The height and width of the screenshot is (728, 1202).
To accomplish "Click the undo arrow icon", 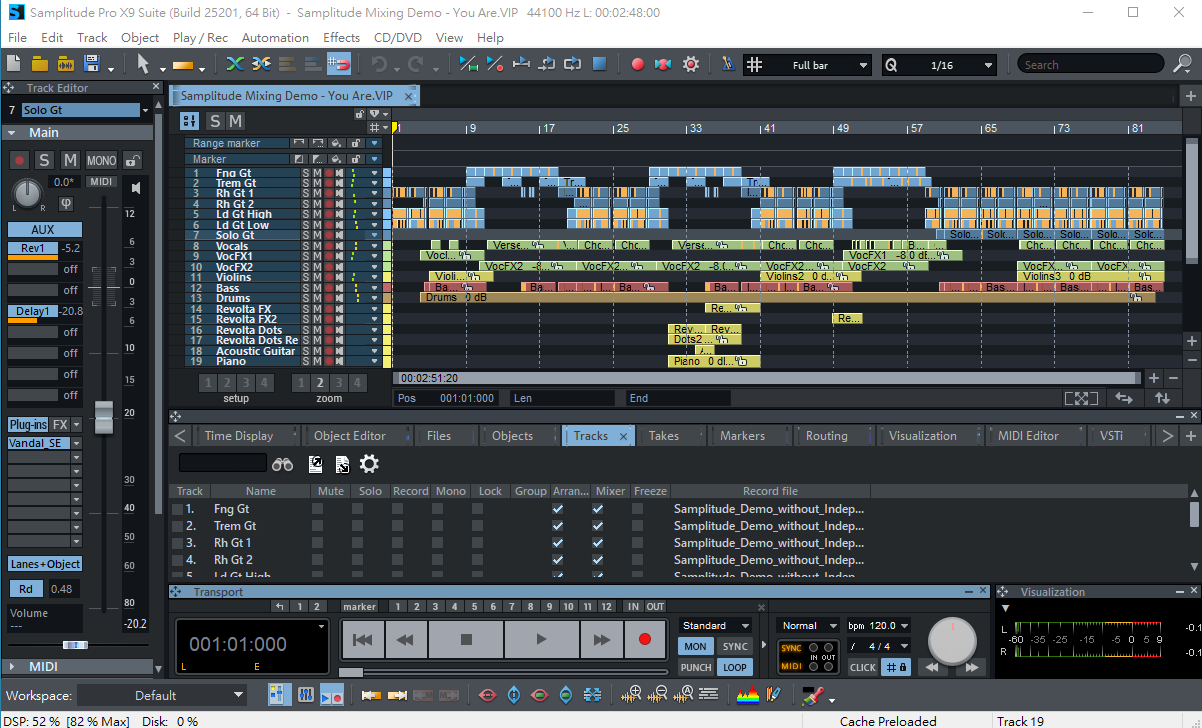I will point(379,64).
